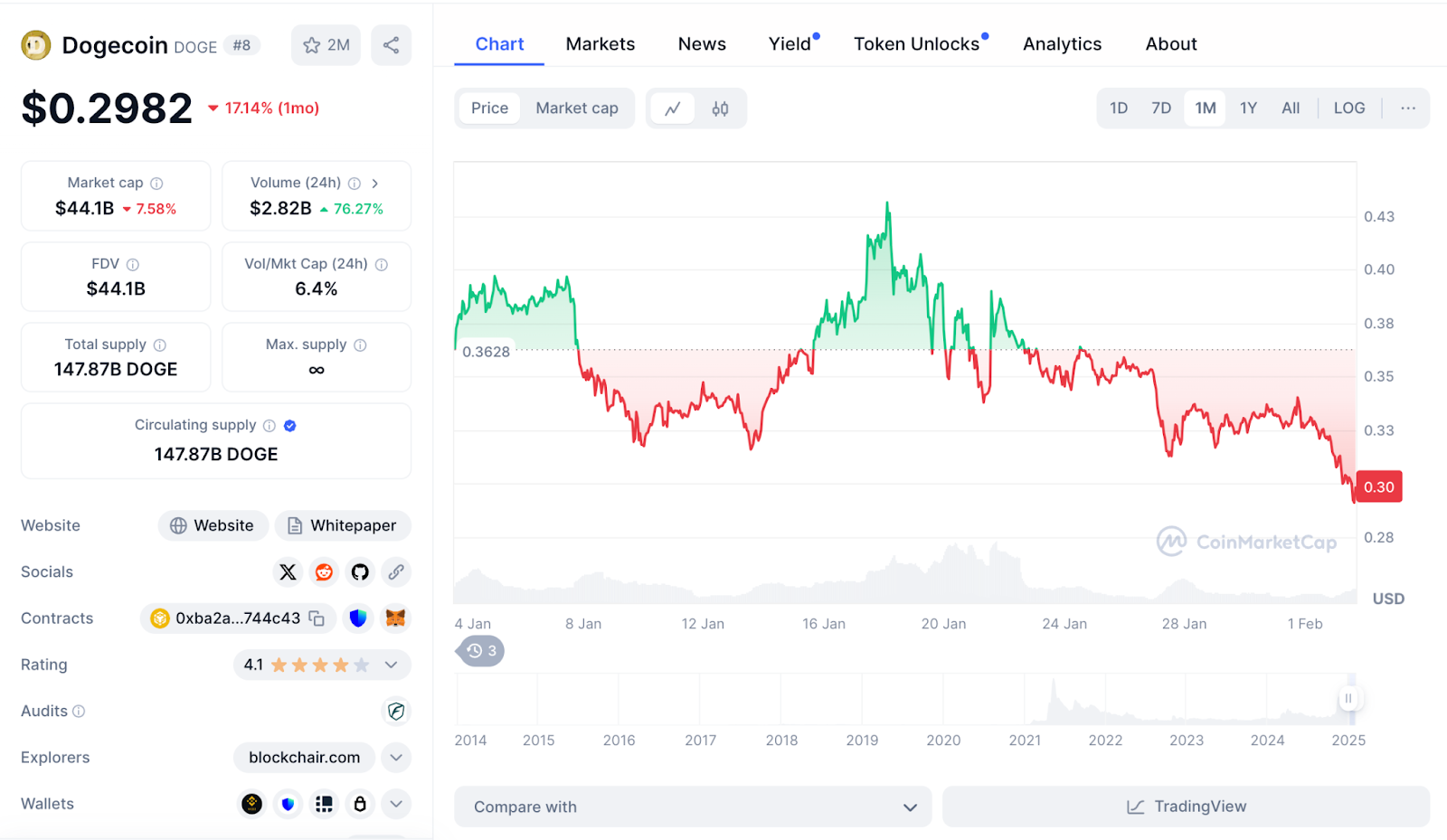
Task: Toggle LOG scale on chart
Action: (1349, 109)
